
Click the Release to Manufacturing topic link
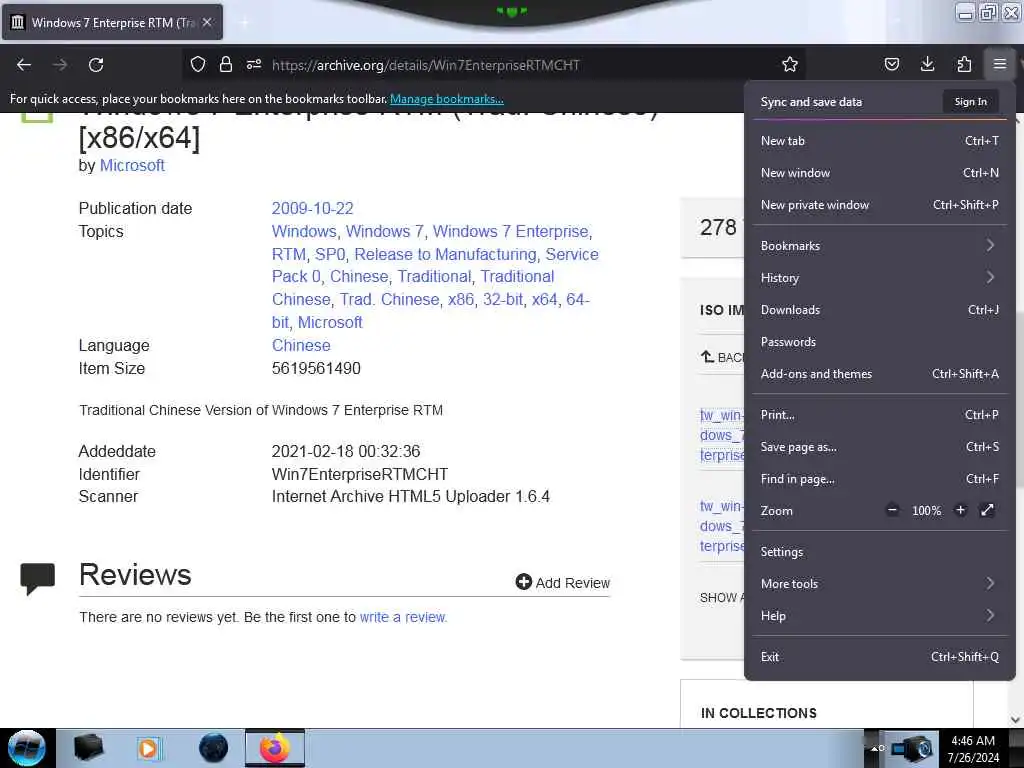445,254
